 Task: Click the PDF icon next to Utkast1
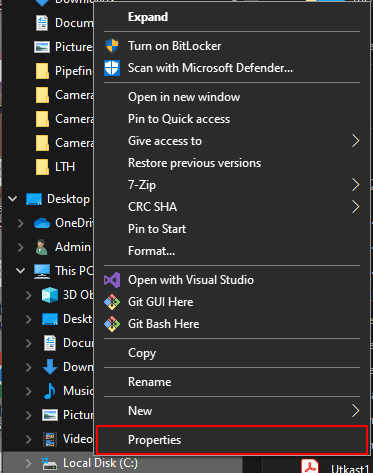(310, 466)
